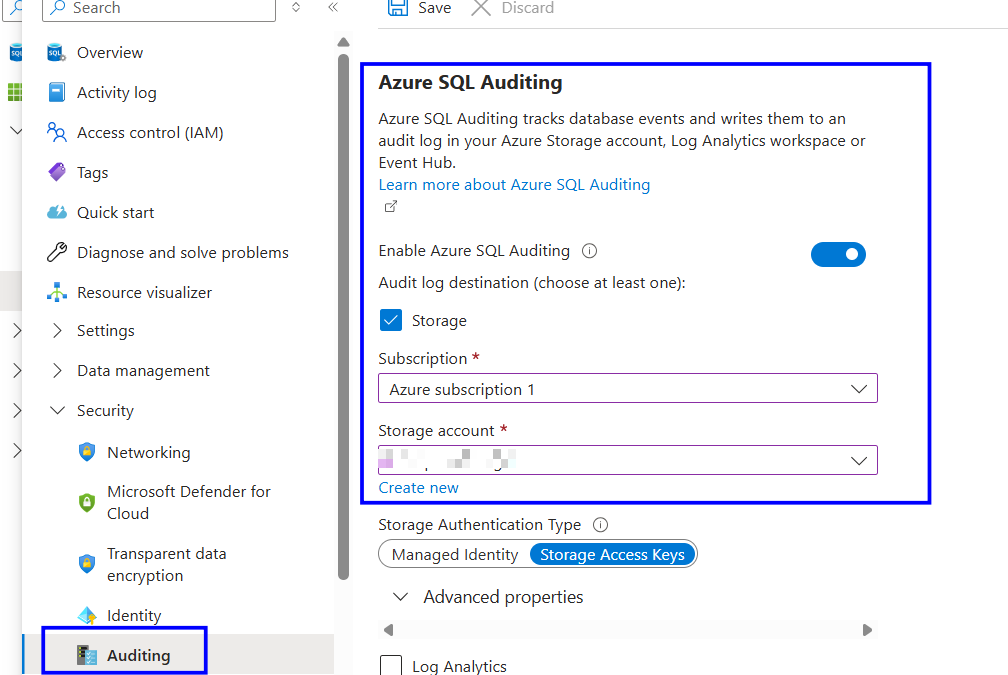Open Identity under Security

pyautogui.click(x=134, y=616)
